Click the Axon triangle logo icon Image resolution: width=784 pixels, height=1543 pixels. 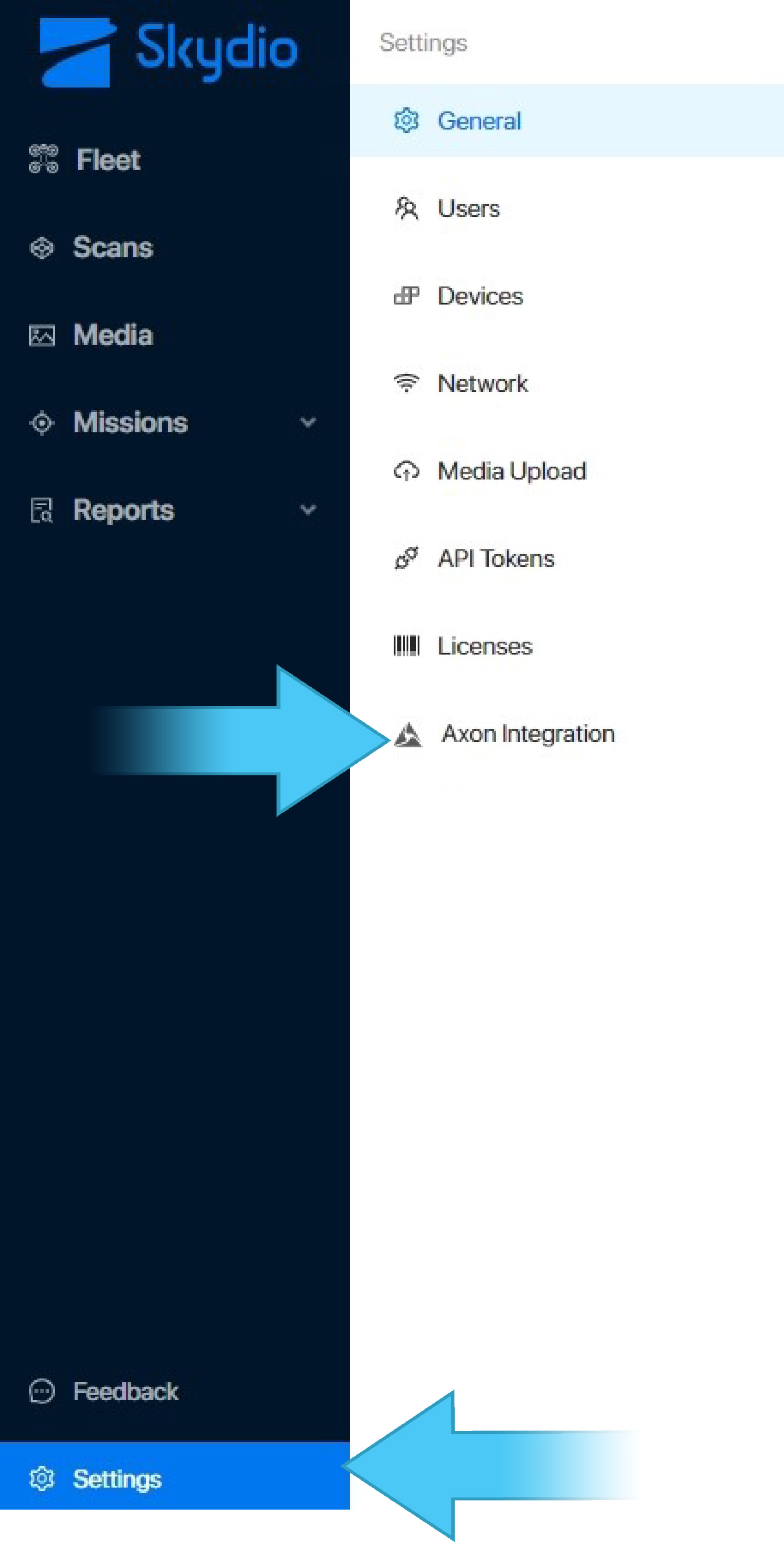click(408, 734)
